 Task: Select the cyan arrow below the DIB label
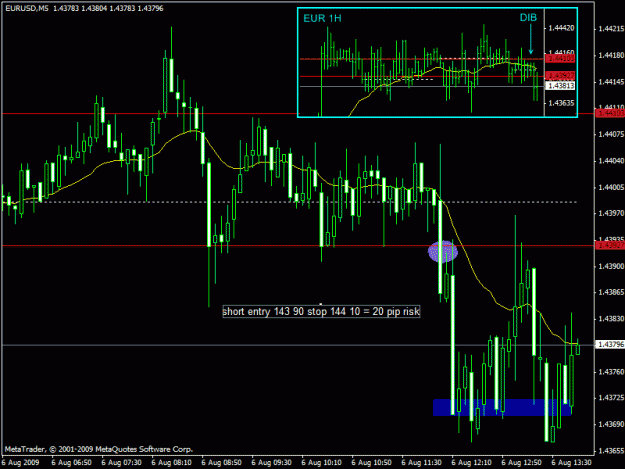[x=531, y=39]
